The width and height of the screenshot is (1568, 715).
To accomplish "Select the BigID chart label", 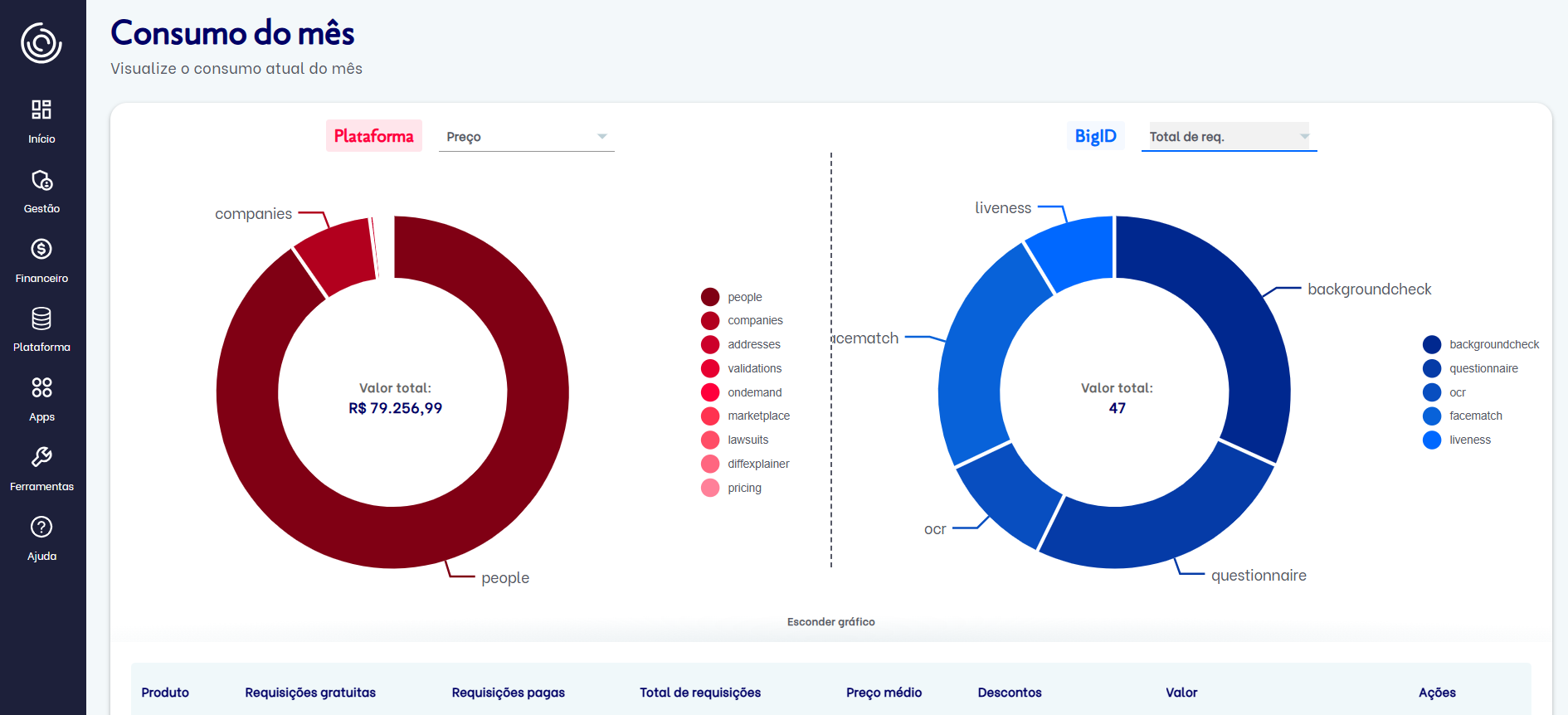I will click(1095, 136).
